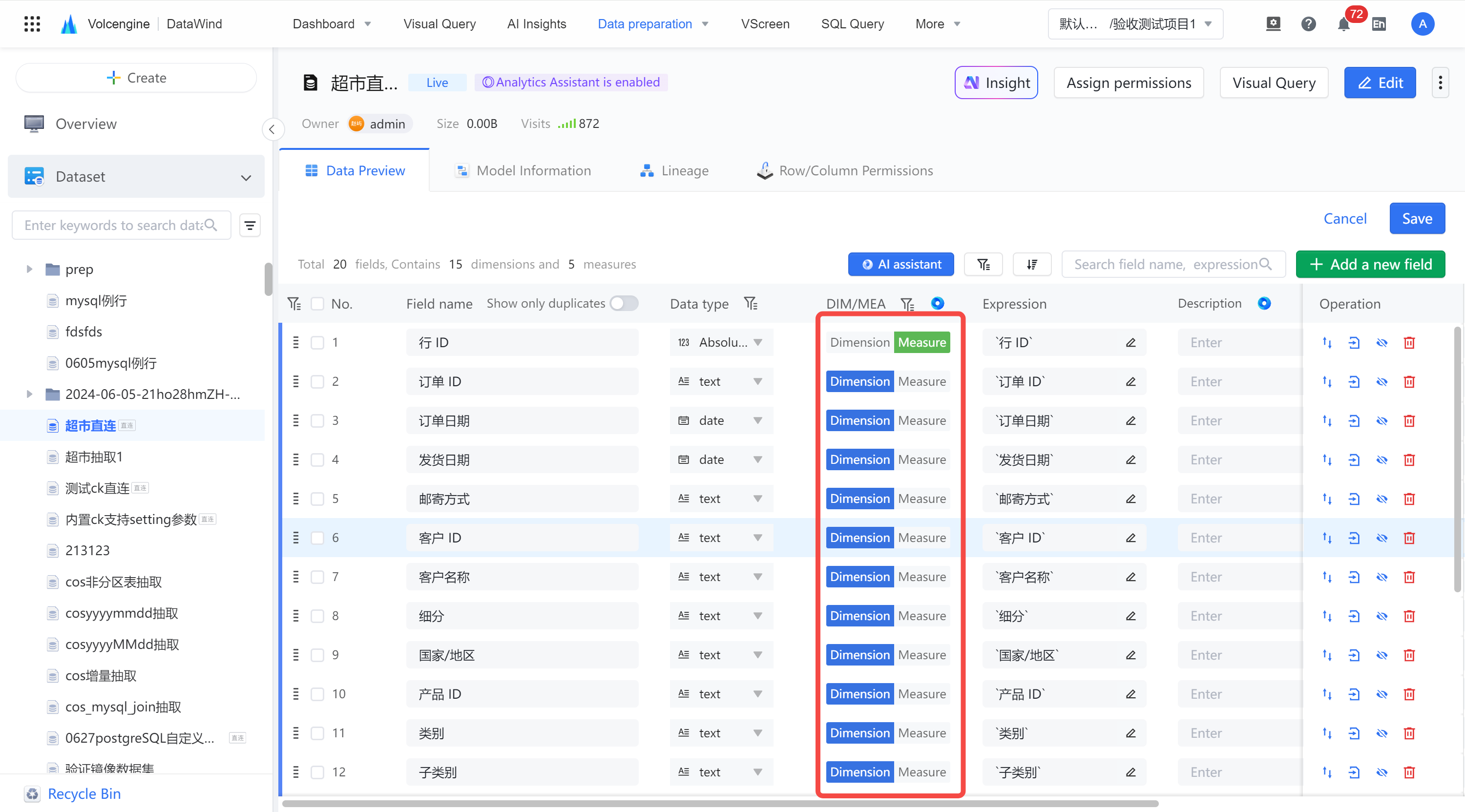Viewport: 1465px width, 812px height.
Task: Open the apps grid launcher icon
Action: click(x=32, y=24)
